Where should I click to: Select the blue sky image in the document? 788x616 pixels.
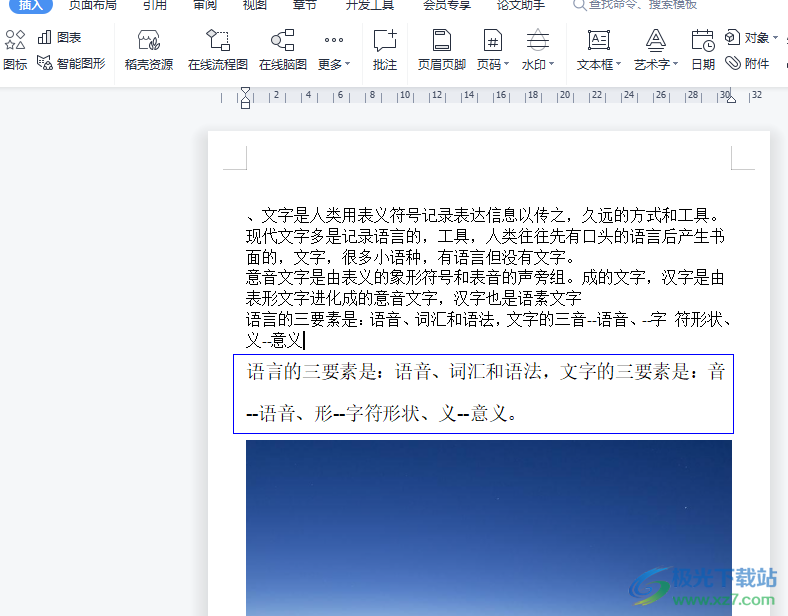488,528
